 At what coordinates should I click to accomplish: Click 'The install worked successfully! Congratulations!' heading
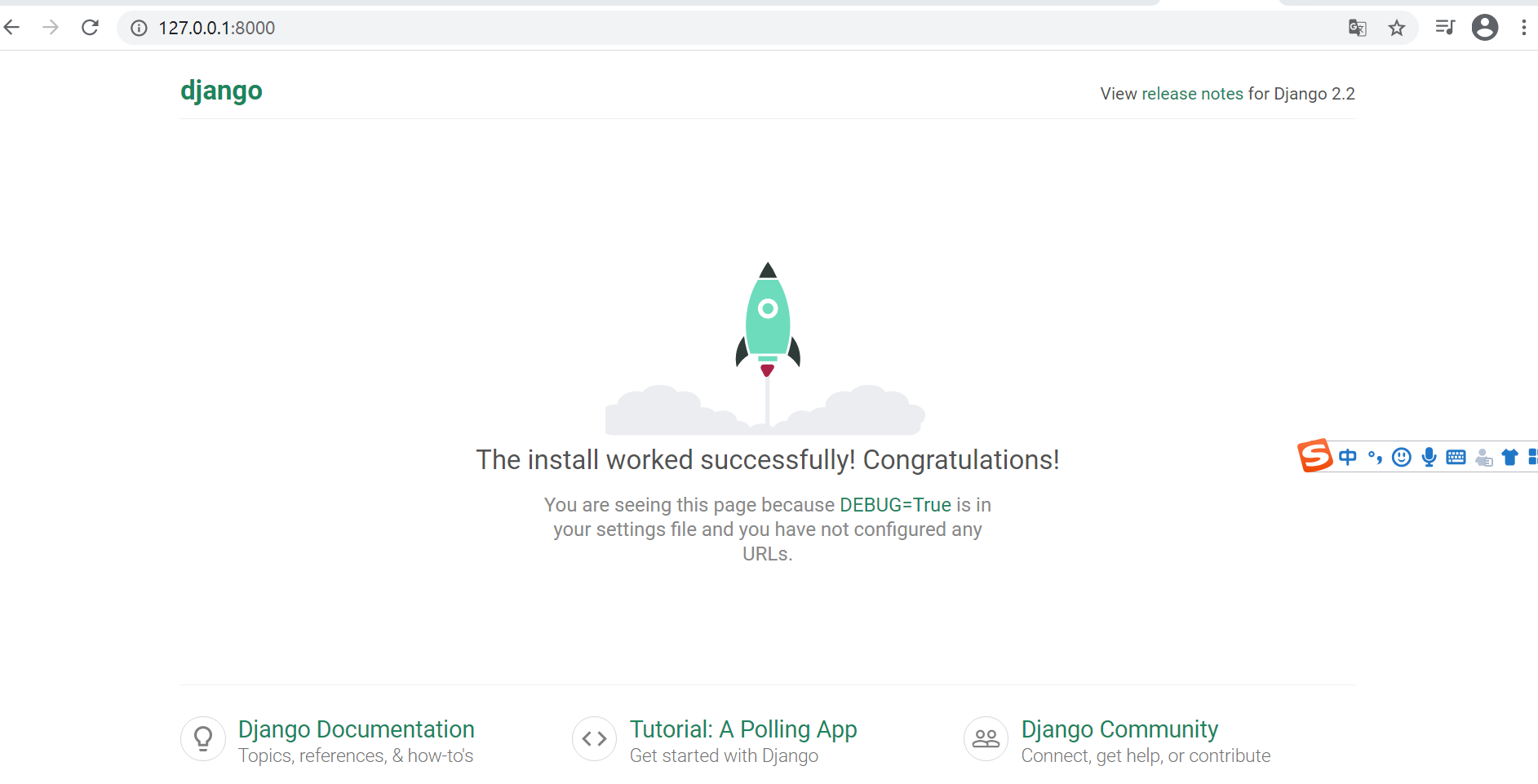[768, 460]
